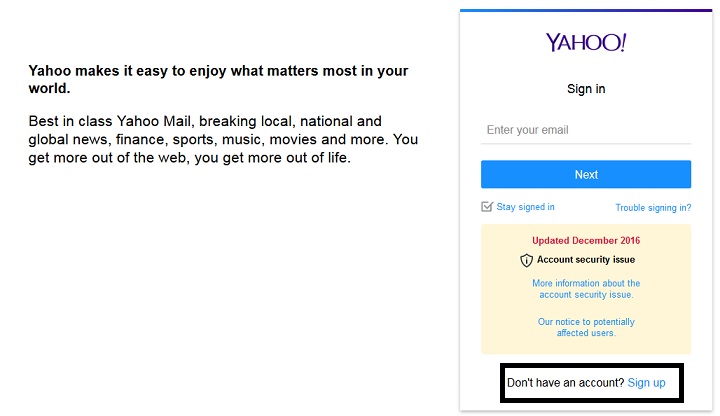Click the shield security icon

526,260
